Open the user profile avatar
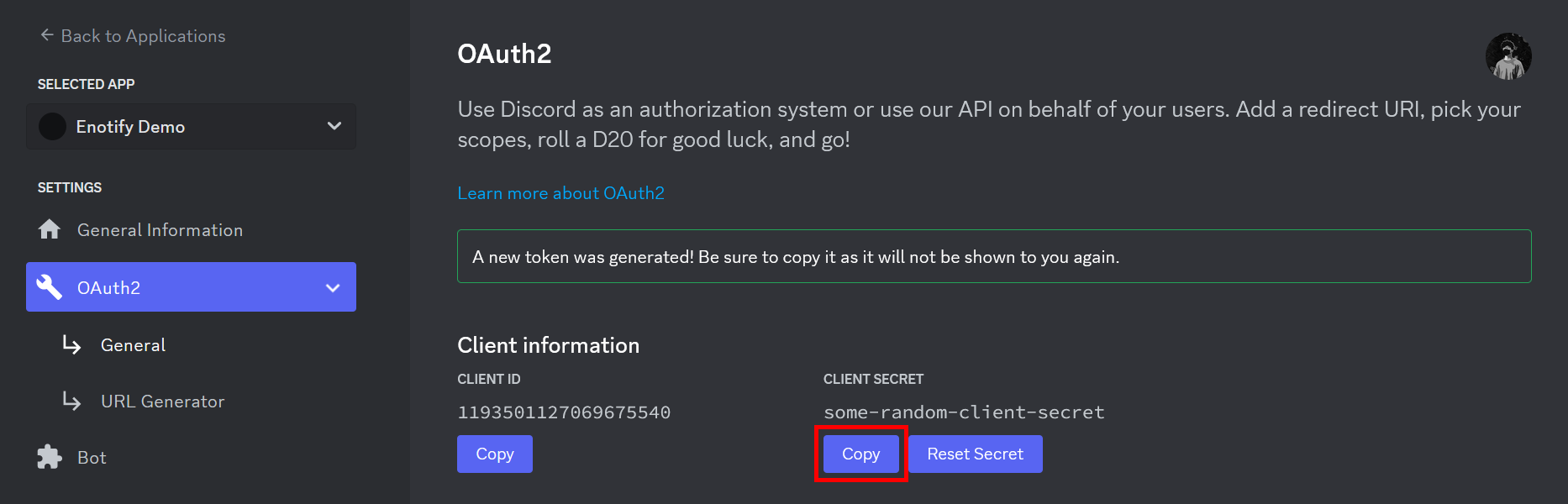This screenshot has height=504, width=1568. 1507,56
